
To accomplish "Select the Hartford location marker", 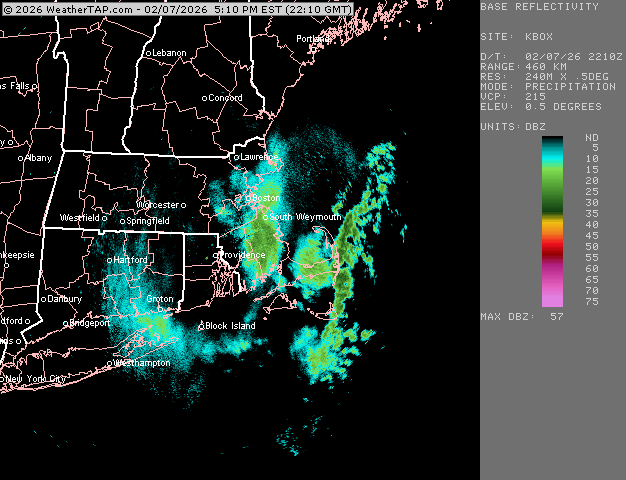I will 110,260.
